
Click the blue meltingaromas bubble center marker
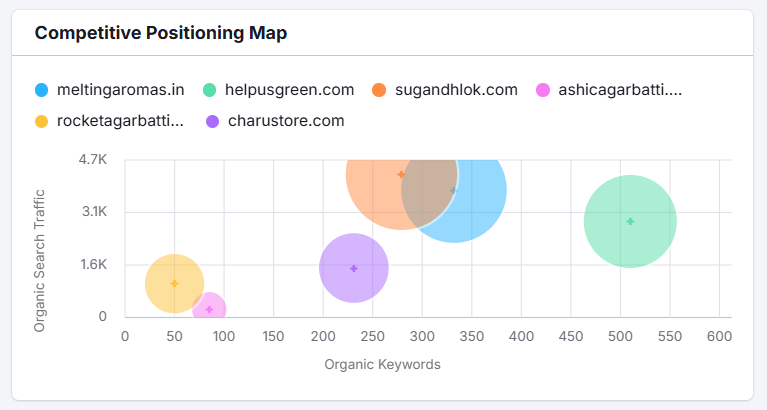point(453,190)
